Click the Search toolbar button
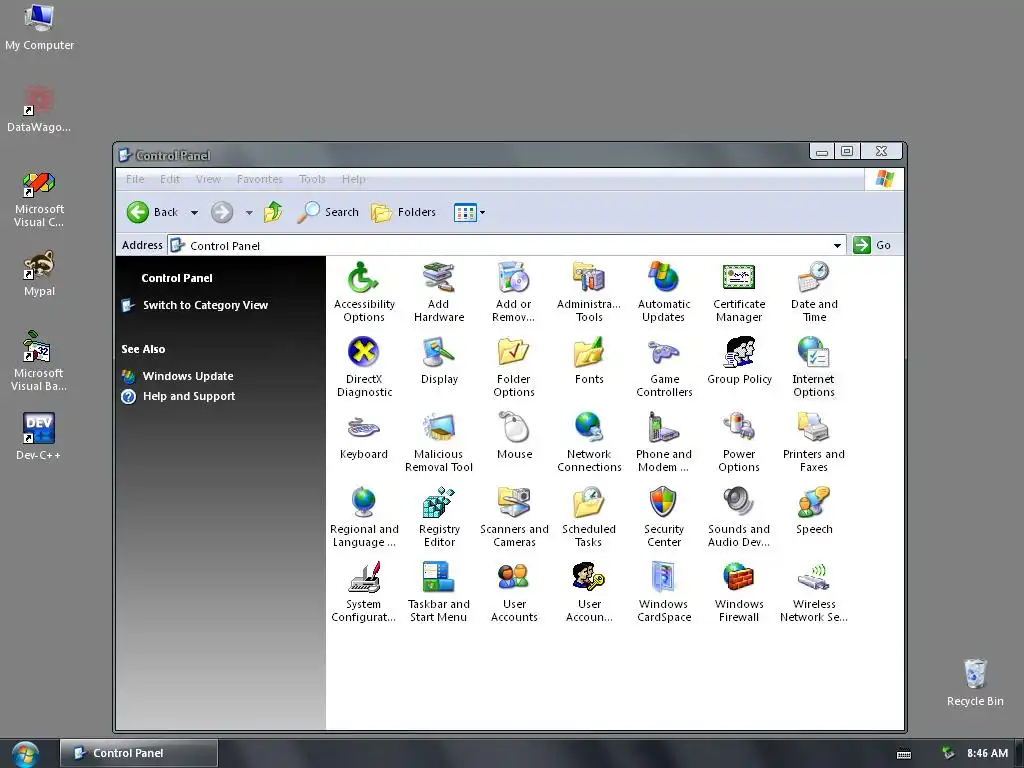 click(328, 212)
